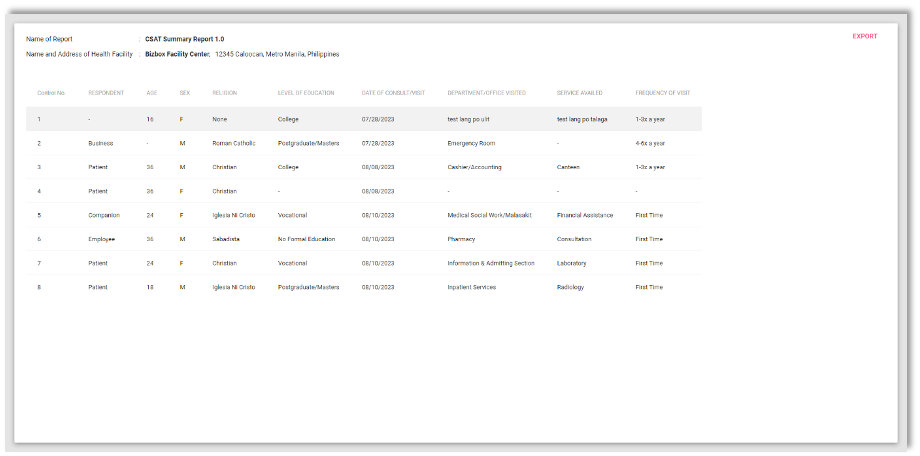Image resolution: width=920 pixels, height=456 pixels.
Task: Click the CSAT Summary Report 1.0 title
Action: coord(184,39)
